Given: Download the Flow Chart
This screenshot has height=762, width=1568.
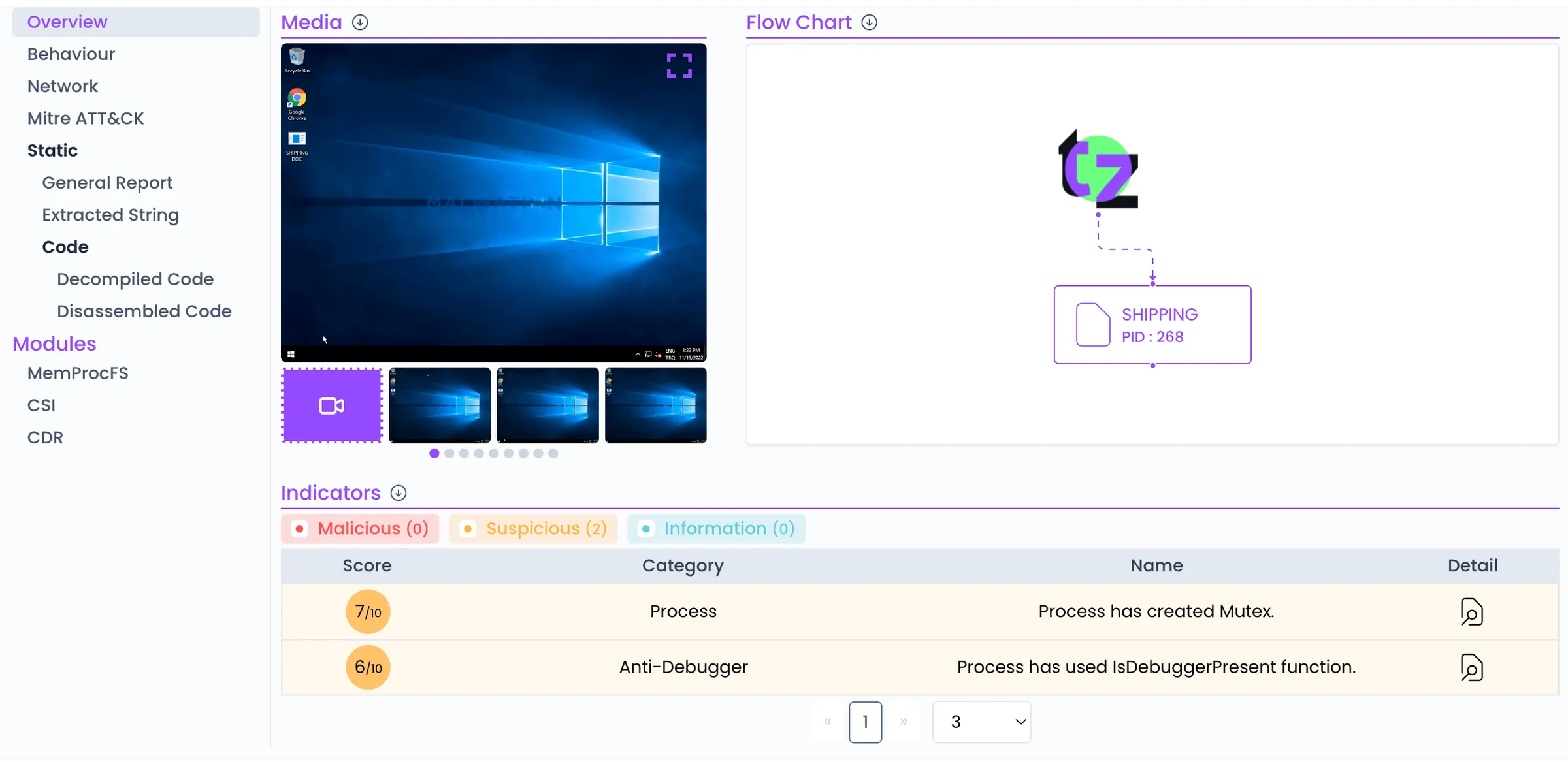Looking at the screenshot, I should pos(868,22).
